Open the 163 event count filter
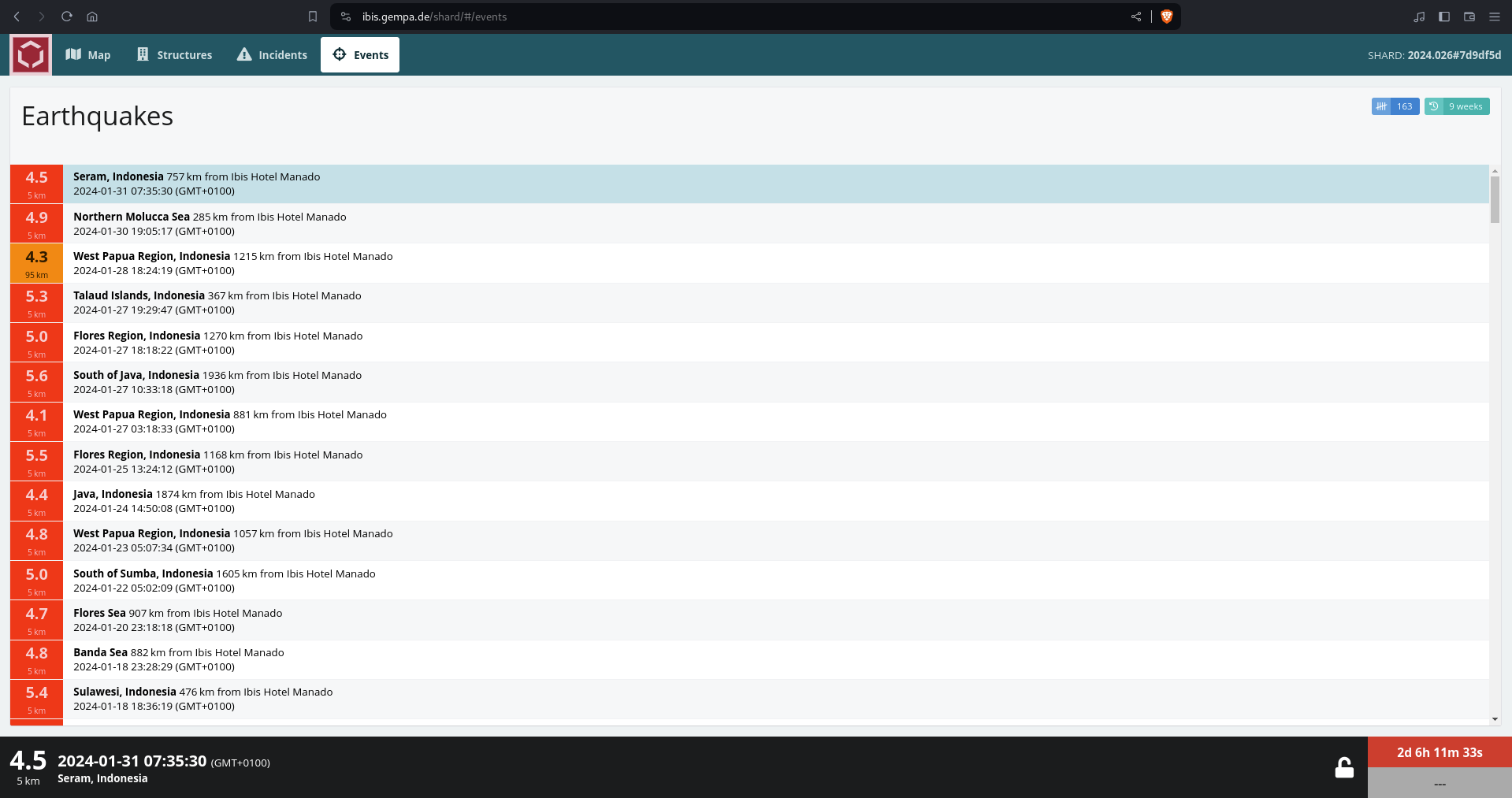The width and height of the screenshot is (1512, 798). 1395,106
